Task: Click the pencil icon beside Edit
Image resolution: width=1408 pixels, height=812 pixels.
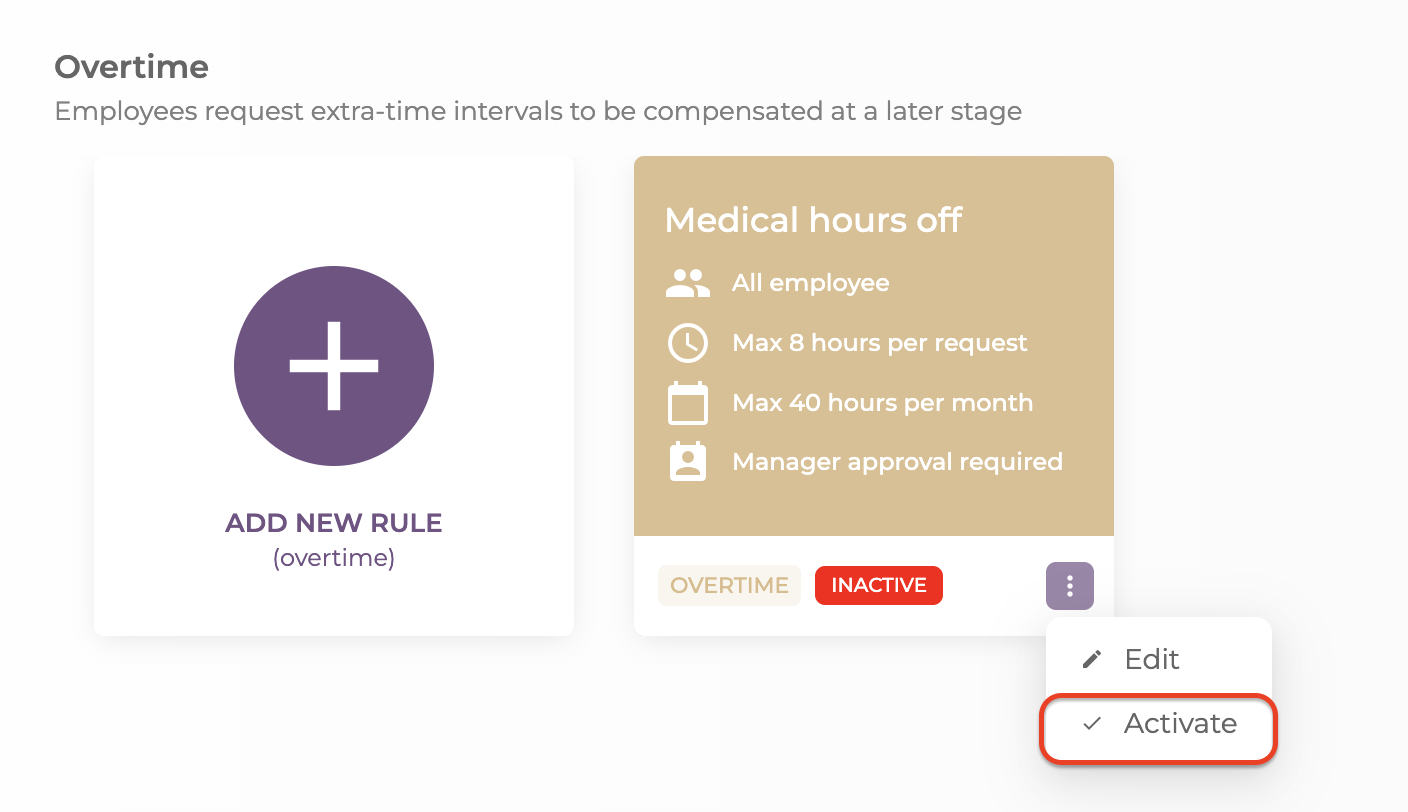Action: (x=1092, y=660)
